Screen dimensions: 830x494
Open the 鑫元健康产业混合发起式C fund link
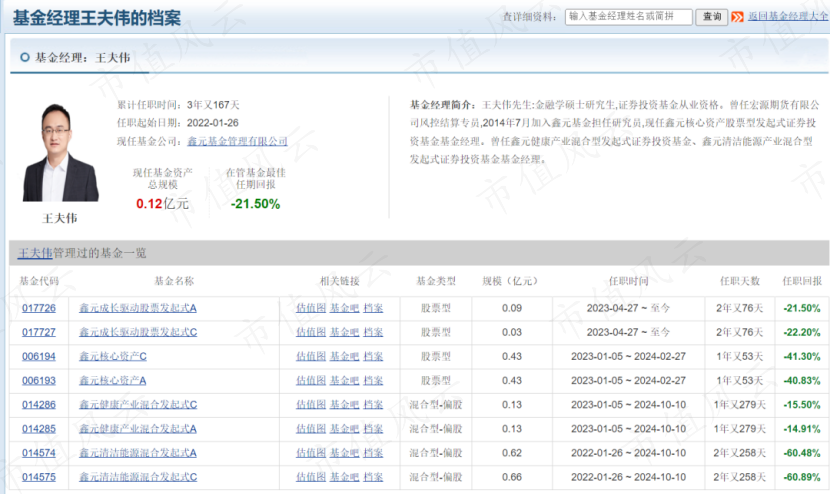(x=138, y=405)
